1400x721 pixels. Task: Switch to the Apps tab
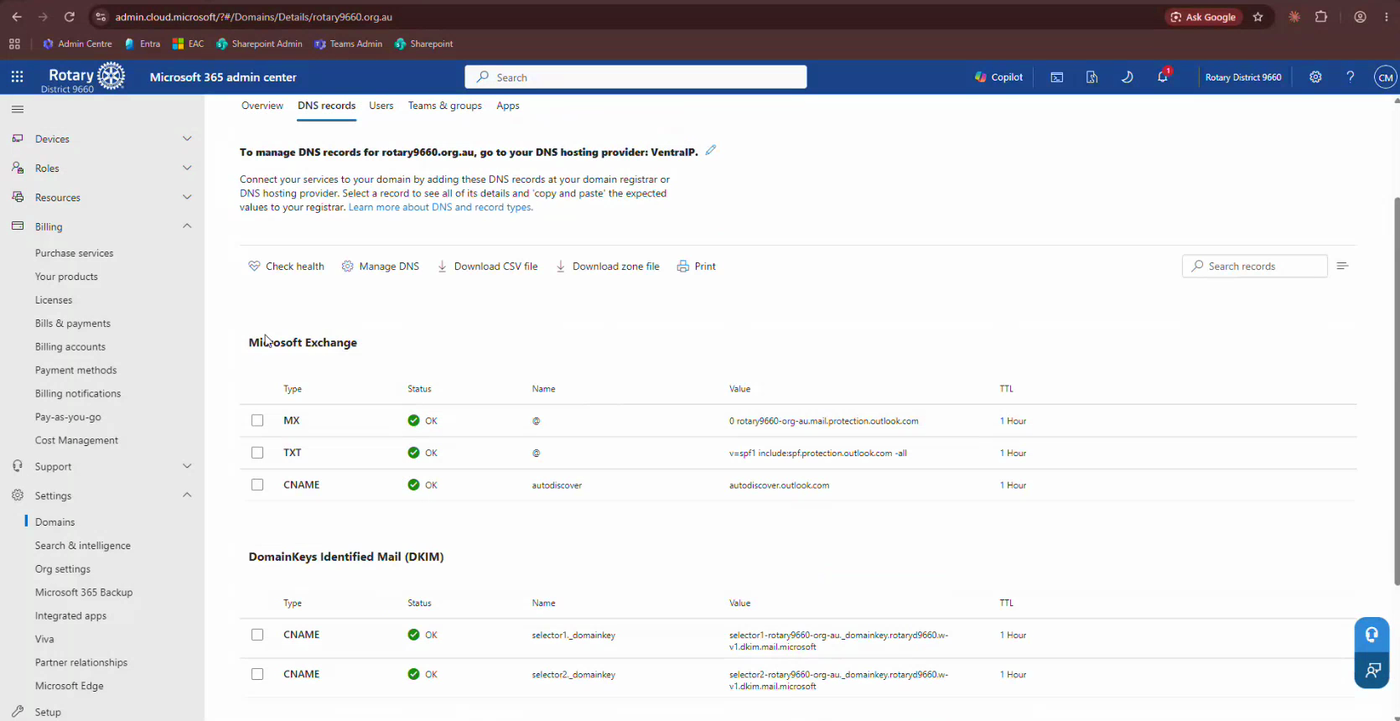[x=508, y=105]
